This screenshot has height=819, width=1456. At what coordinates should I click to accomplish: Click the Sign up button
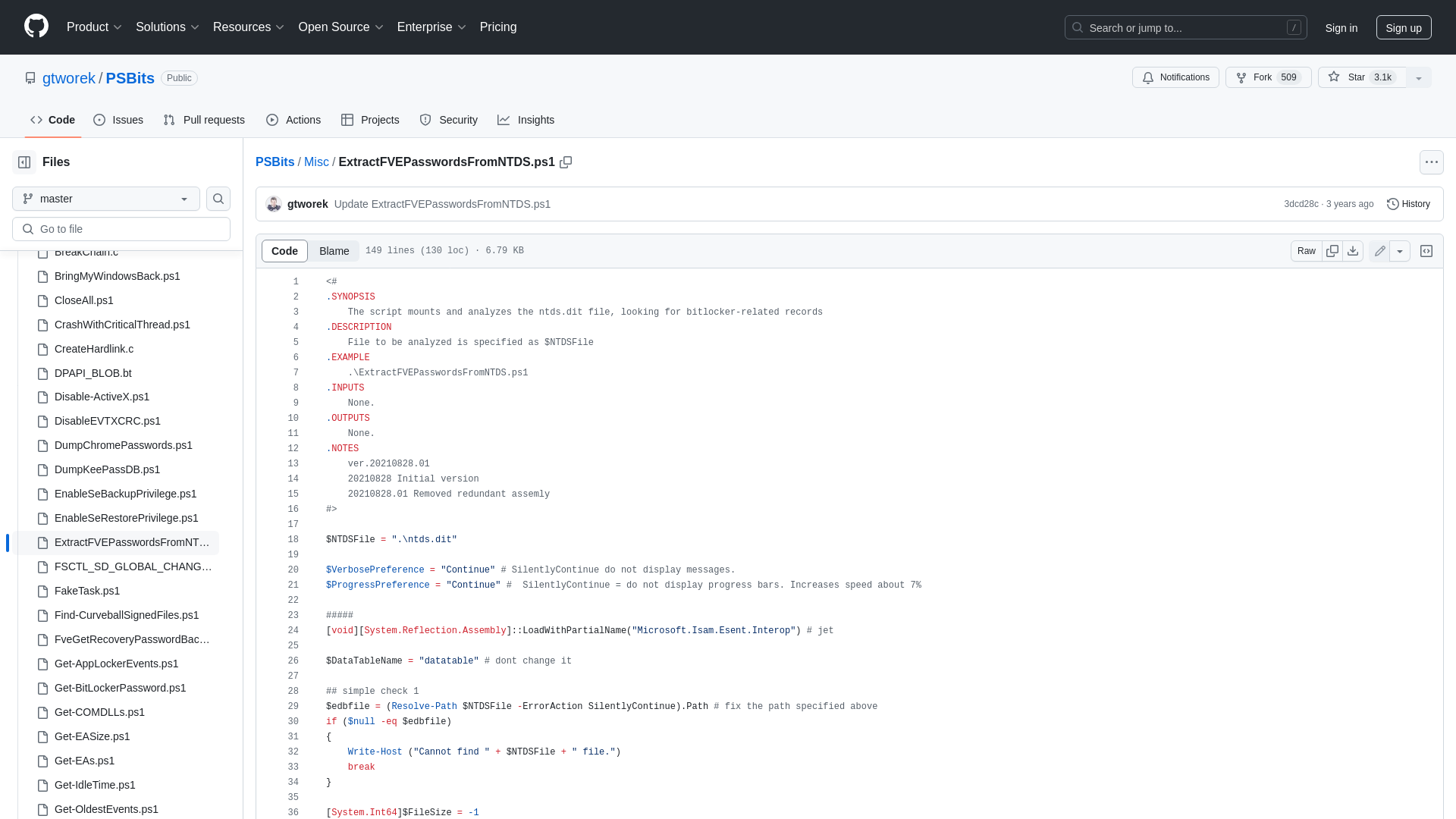pos(1404,27)
